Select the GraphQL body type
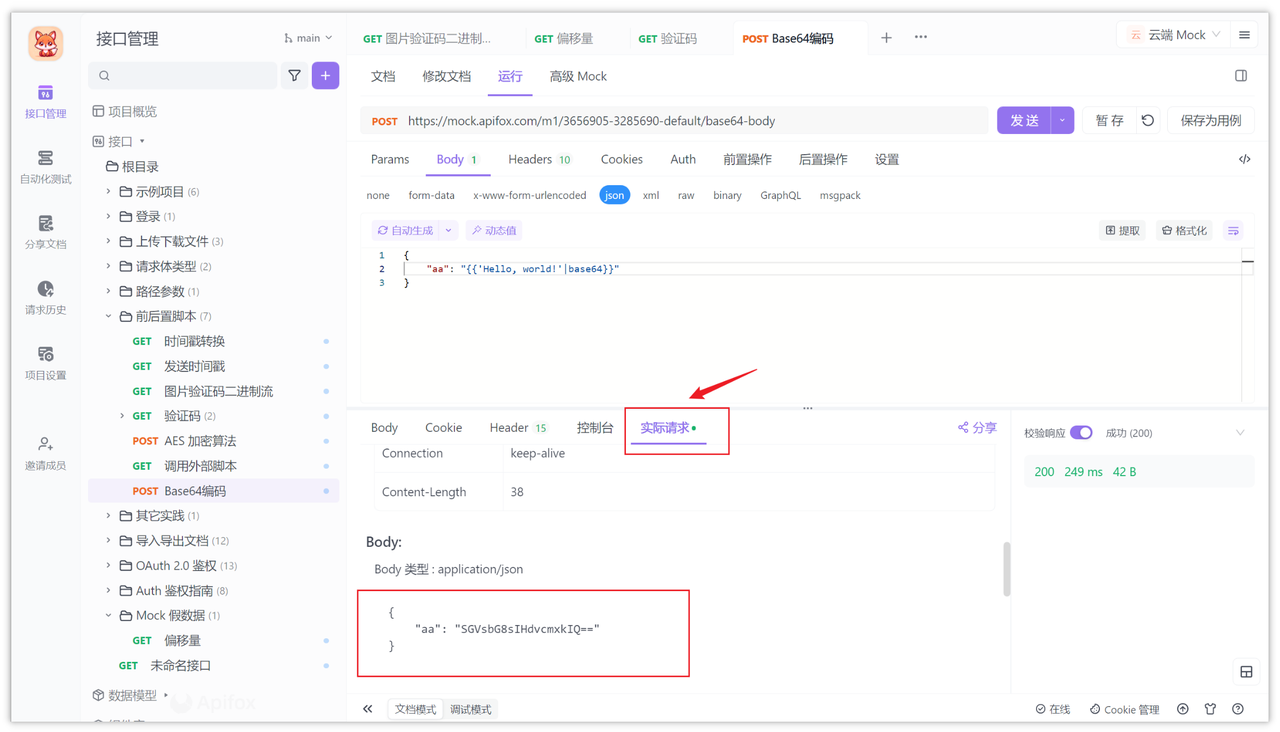This screenshot has height=732, width=1280. pyautogui.click(x=780, y=196)
